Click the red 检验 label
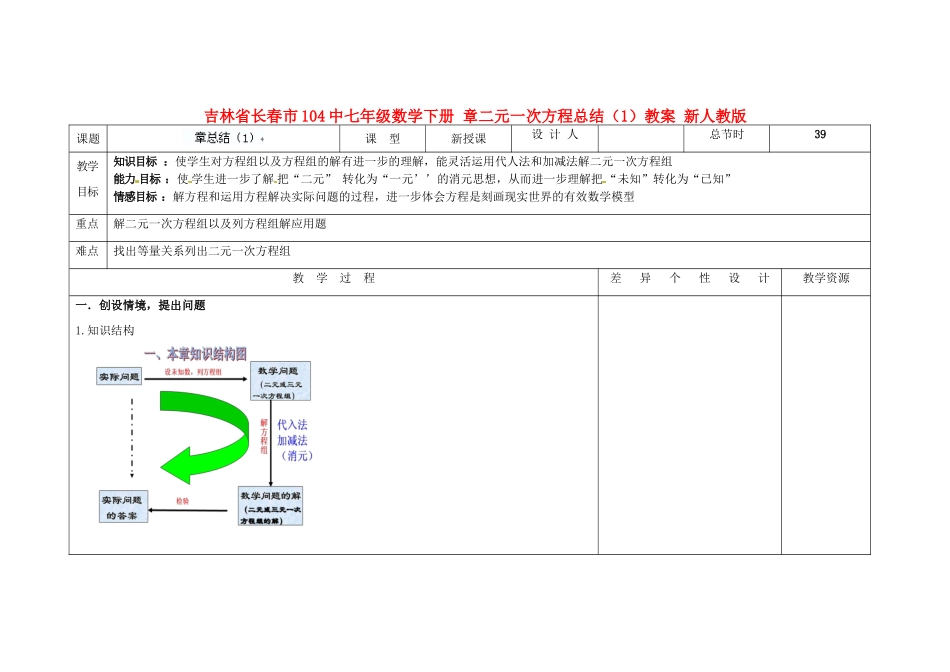Screen dimensions: 950x672 [182, 501]
